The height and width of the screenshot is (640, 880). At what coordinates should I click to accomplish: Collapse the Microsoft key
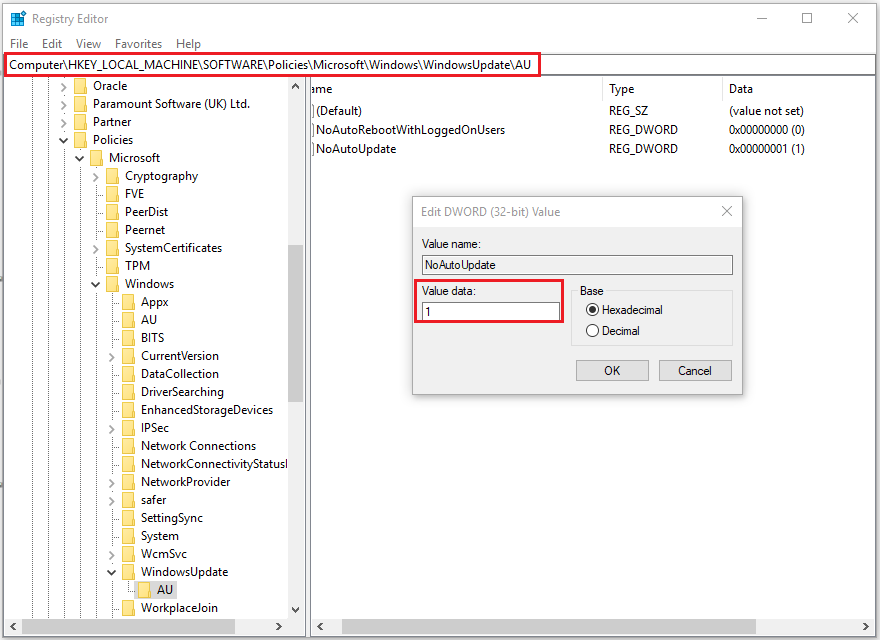click(x=80, y=159)
